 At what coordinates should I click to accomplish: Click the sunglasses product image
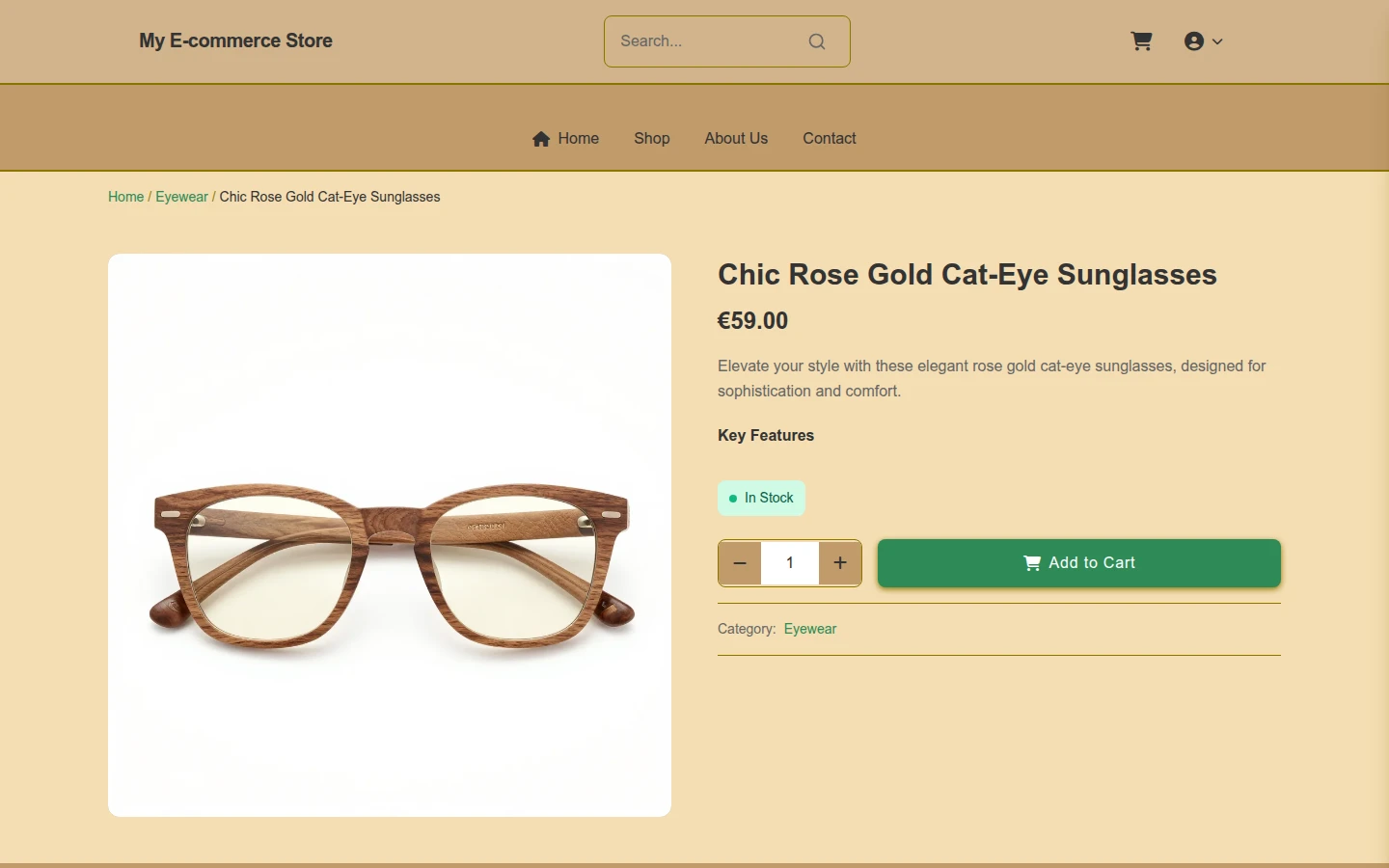point(390,535)
